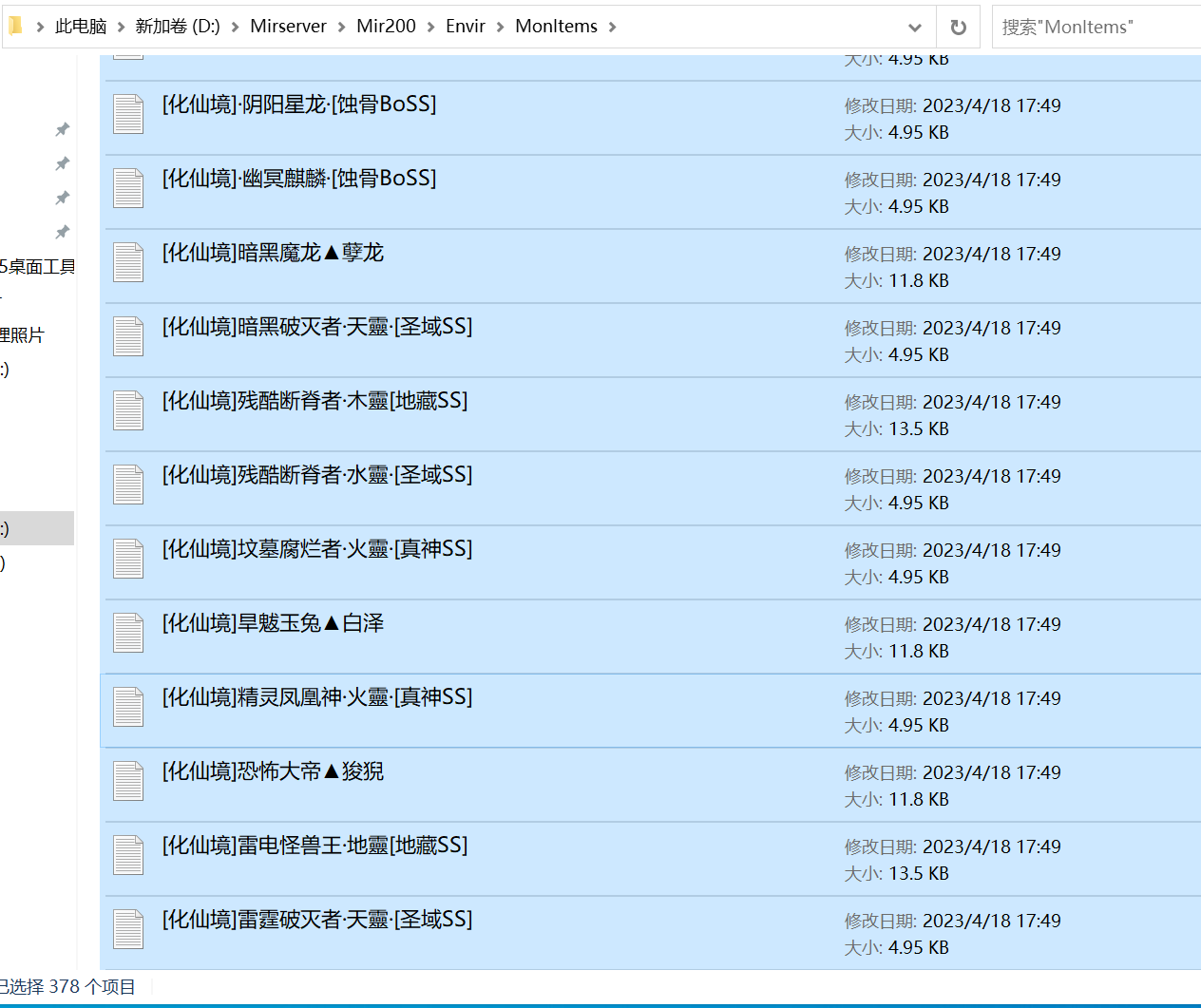
Task: Click file icon of 雷电怪兽王·地靈[地藏SS]
Action: pos(128,855)
